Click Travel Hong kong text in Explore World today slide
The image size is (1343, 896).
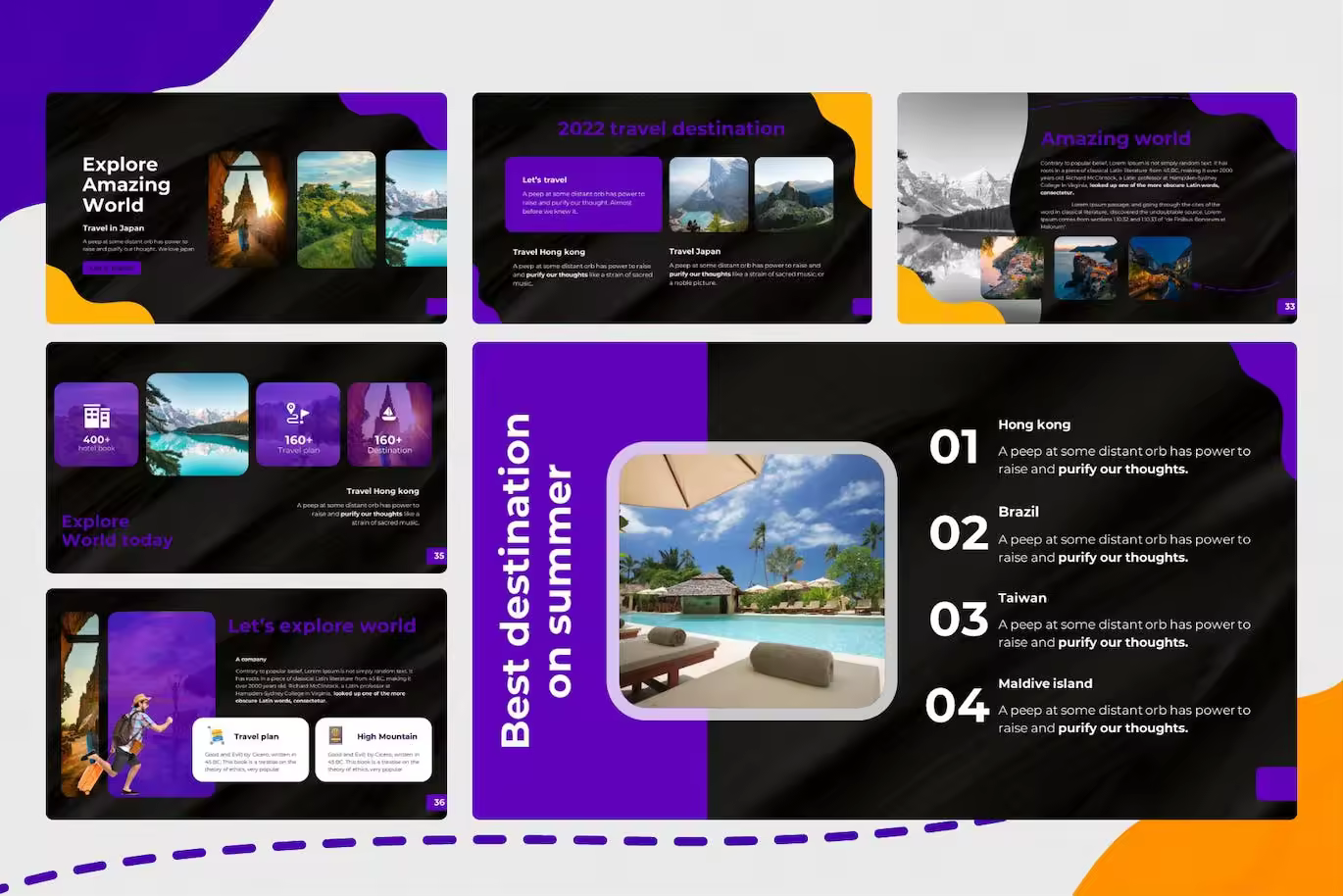point(382,491)
